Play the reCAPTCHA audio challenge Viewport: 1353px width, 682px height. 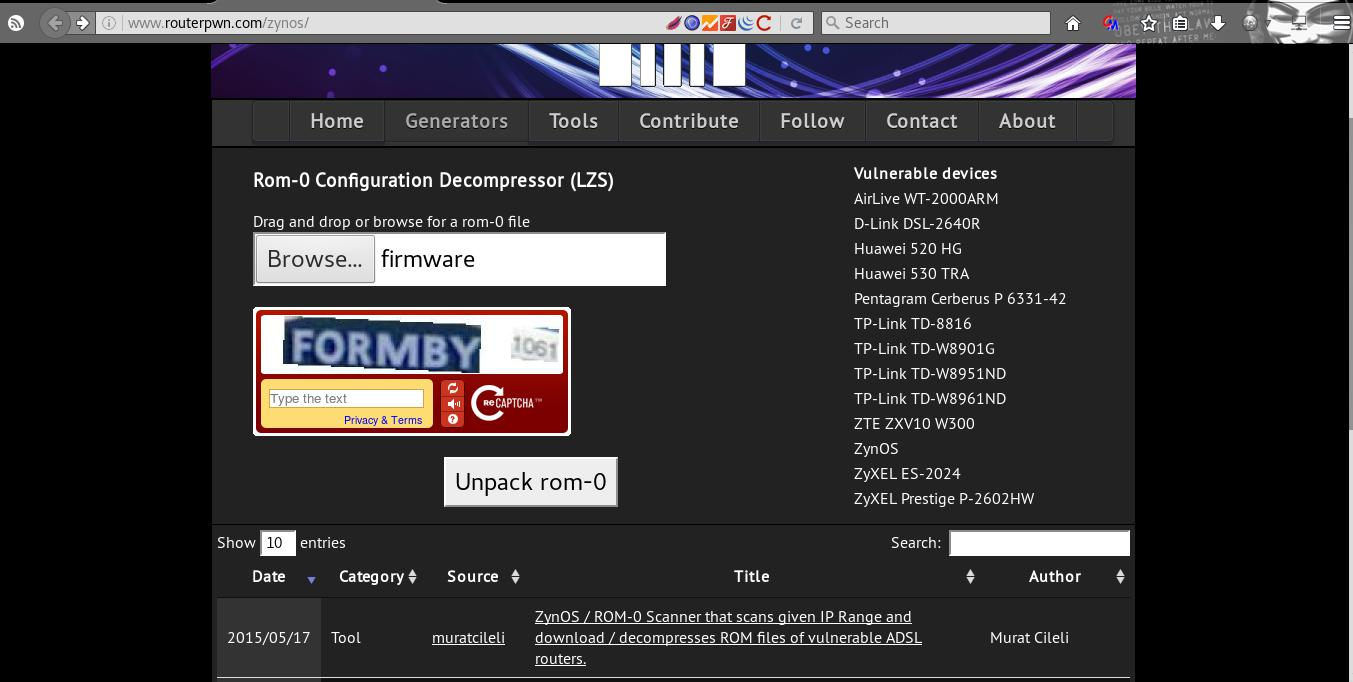453,404
